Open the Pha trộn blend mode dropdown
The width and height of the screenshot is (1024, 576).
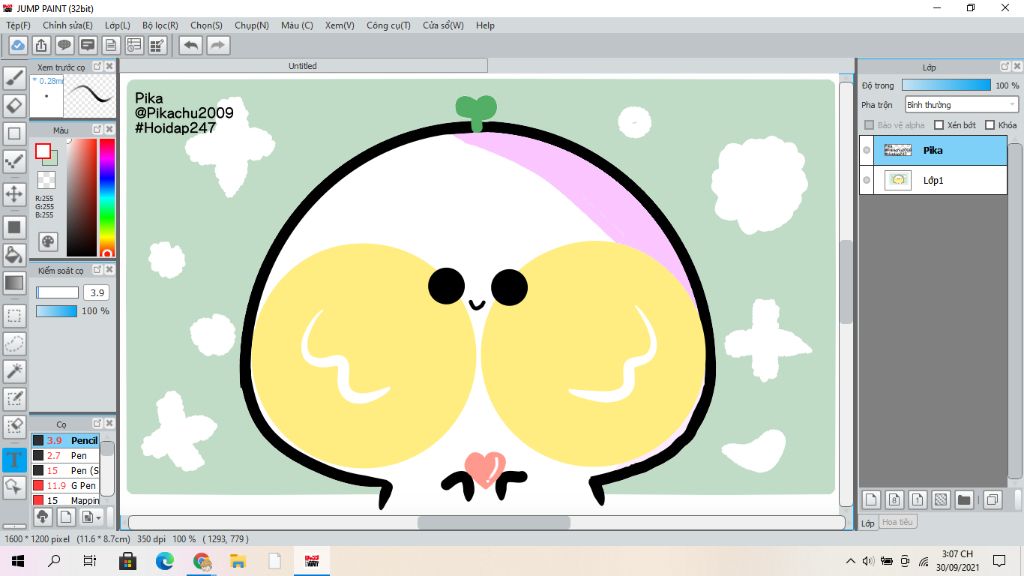pyautogui.click(x=961, y=105)
